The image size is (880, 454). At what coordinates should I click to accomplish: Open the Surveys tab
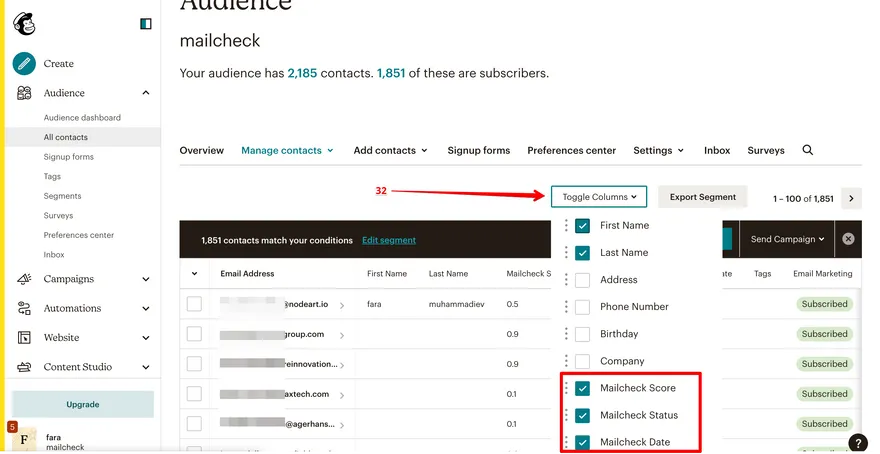pos(766,150)
